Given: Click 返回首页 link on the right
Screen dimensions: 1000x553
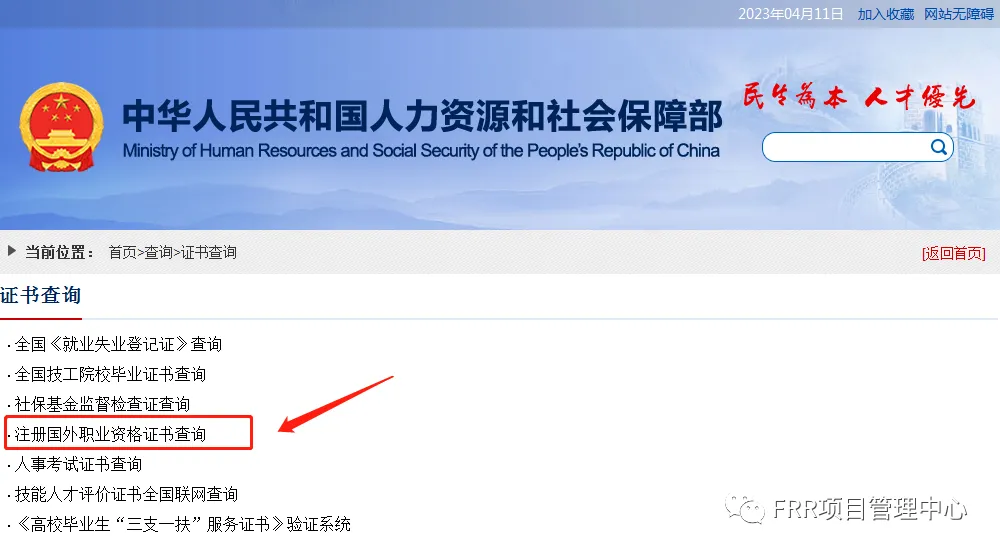Looking at the screenshot, I should tap(953, 253).
